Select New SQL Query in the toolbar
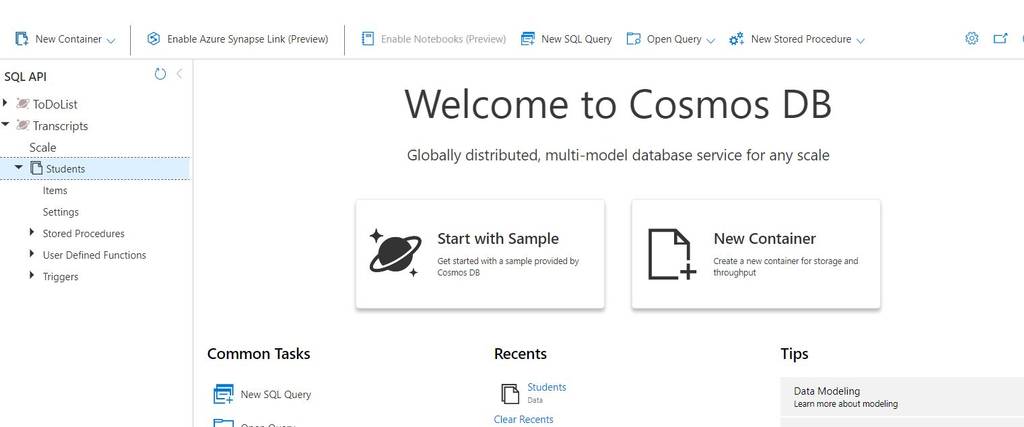The height and width of the screenshot is (427, 1024). pos(577,39)
